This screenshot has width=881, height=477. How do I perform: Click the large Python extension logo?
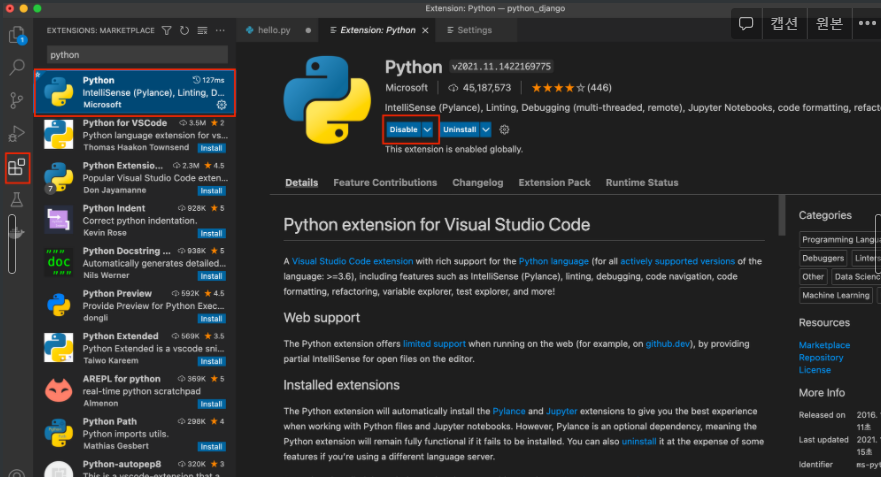[328, 100]
